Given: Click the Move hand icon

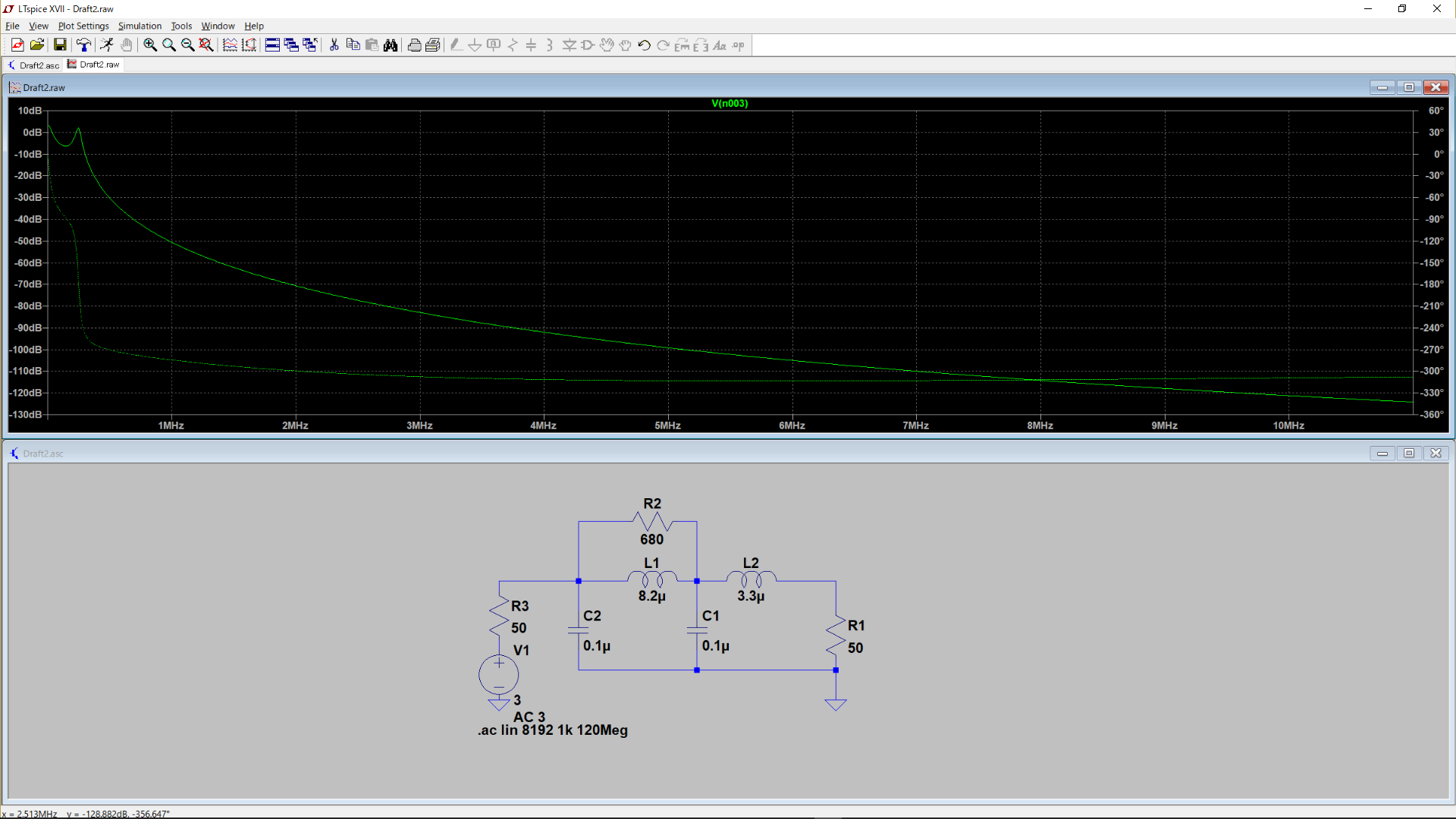Looking at the screenshot, I should 607,45.
